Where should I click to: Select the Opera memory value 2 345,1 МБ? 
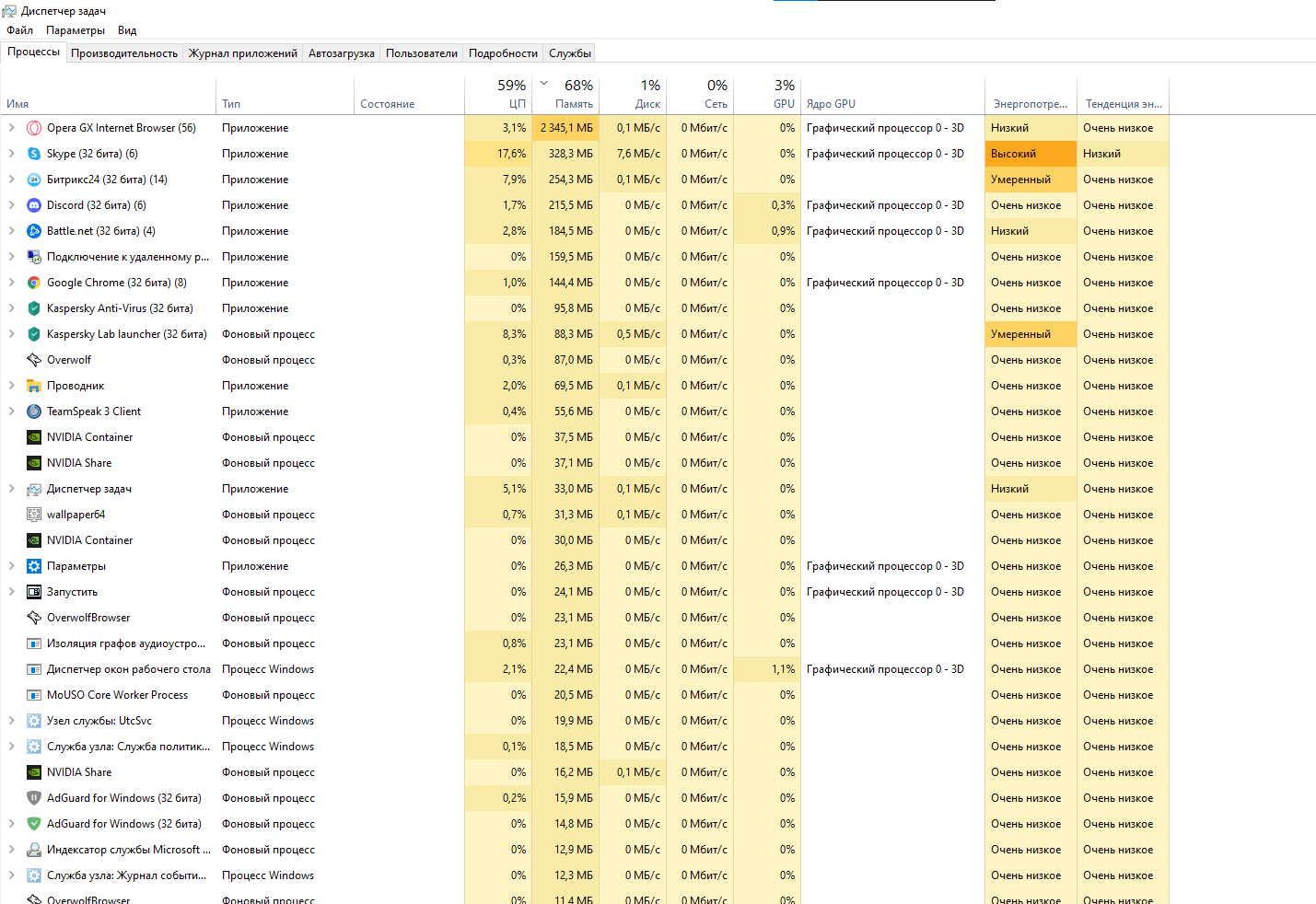[565, 128]
